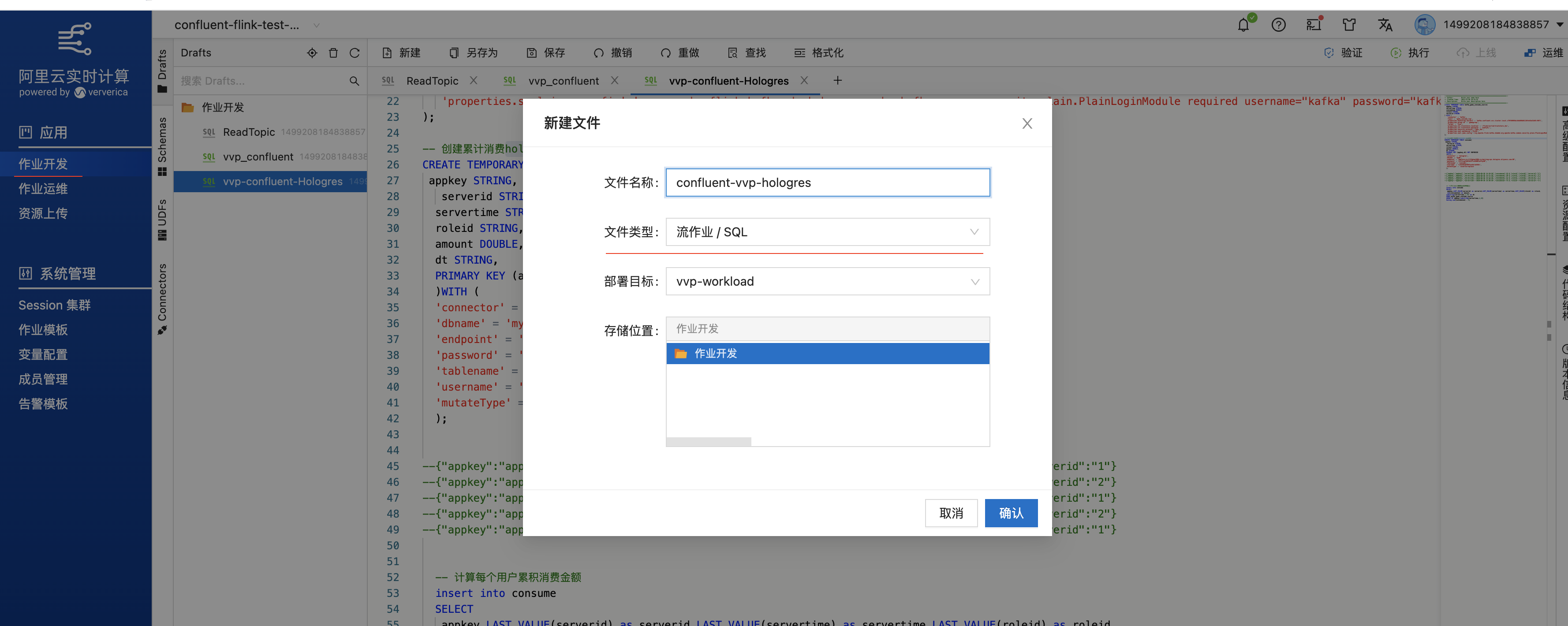Switch to the ReadTopic tab
Image resolution: width=1568 pixels, height=626 pixels.
[432, 81]
